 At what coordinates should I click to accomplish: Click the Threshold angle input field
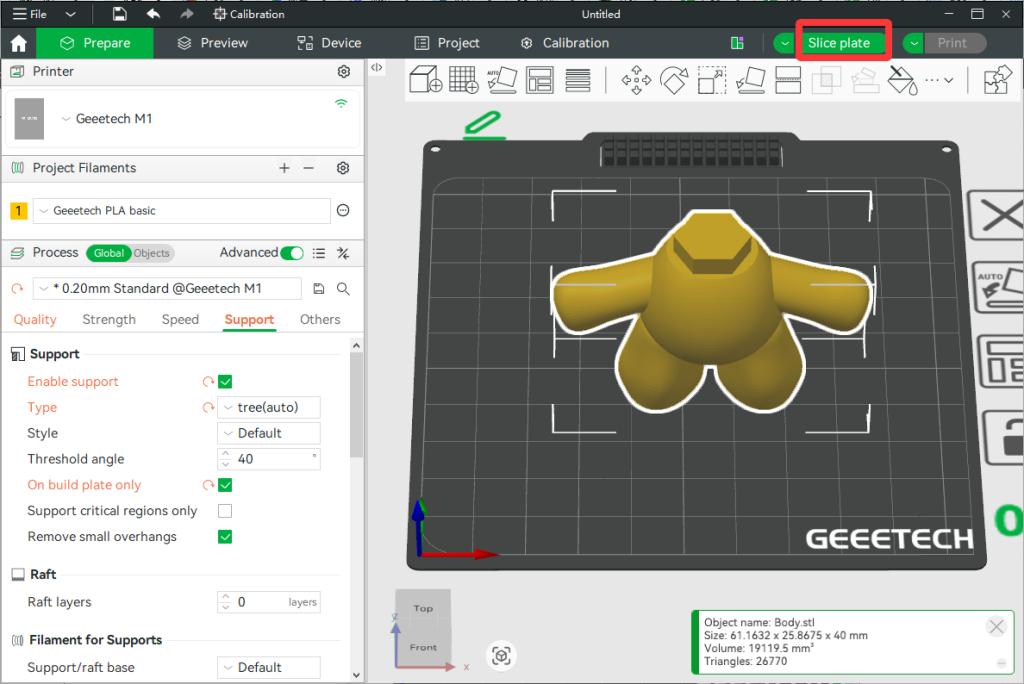(271, 459)
